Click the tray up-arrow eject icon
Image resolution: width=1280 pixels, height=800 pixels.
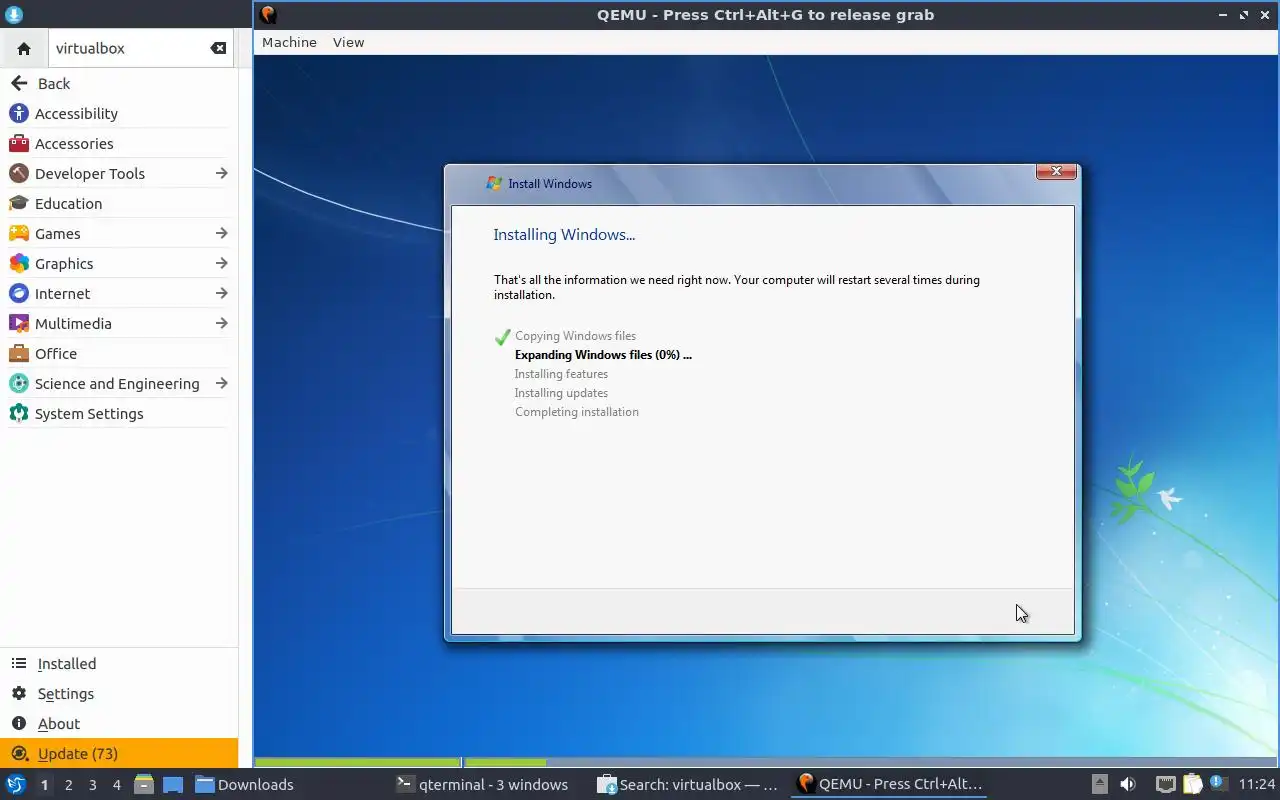[x=1100, y=785]
